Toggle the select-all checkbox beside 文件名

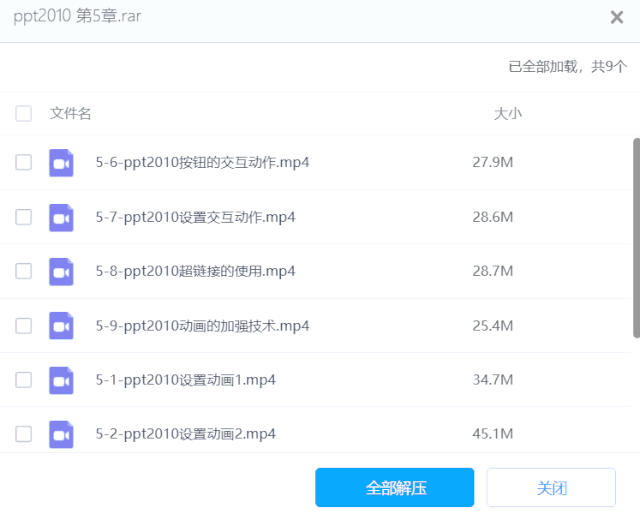(24, 113)
